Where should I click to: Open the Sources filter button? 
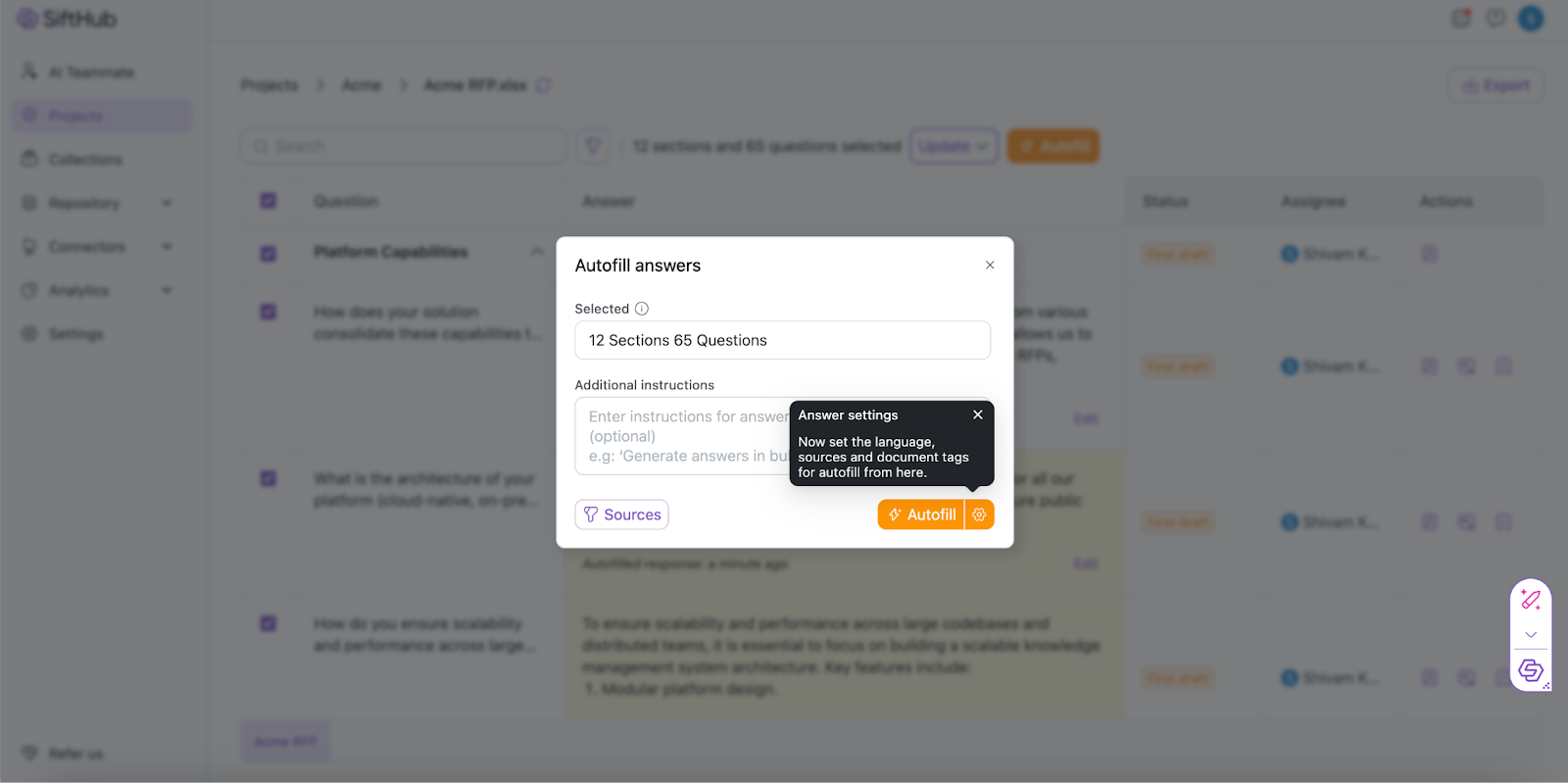tap(621, 514)
